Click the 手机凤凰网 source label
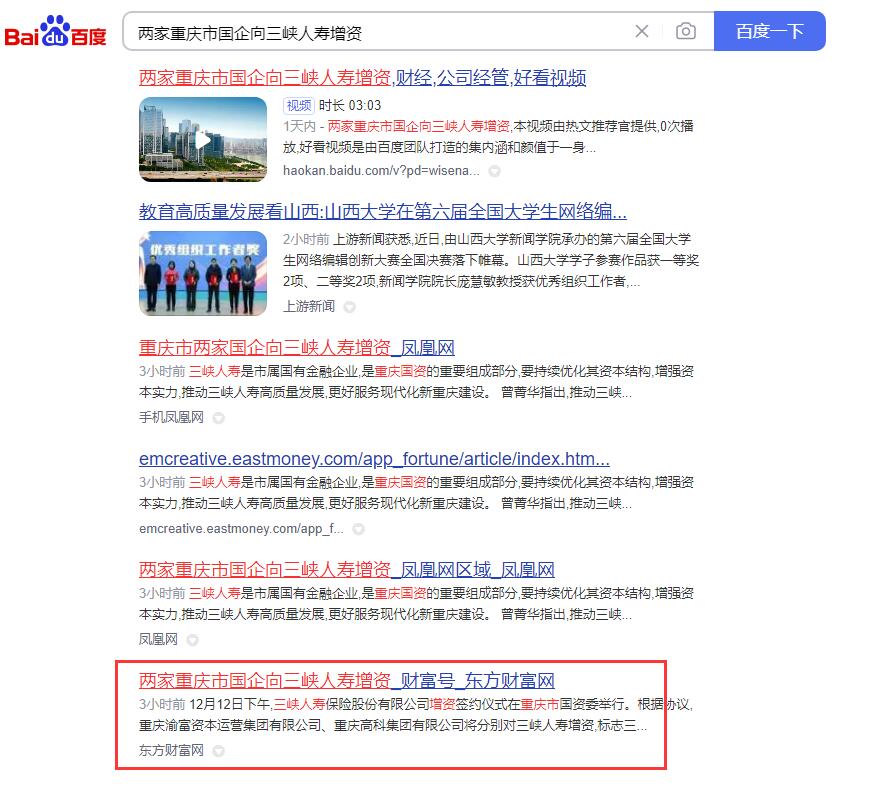 [x=171, y=418]
